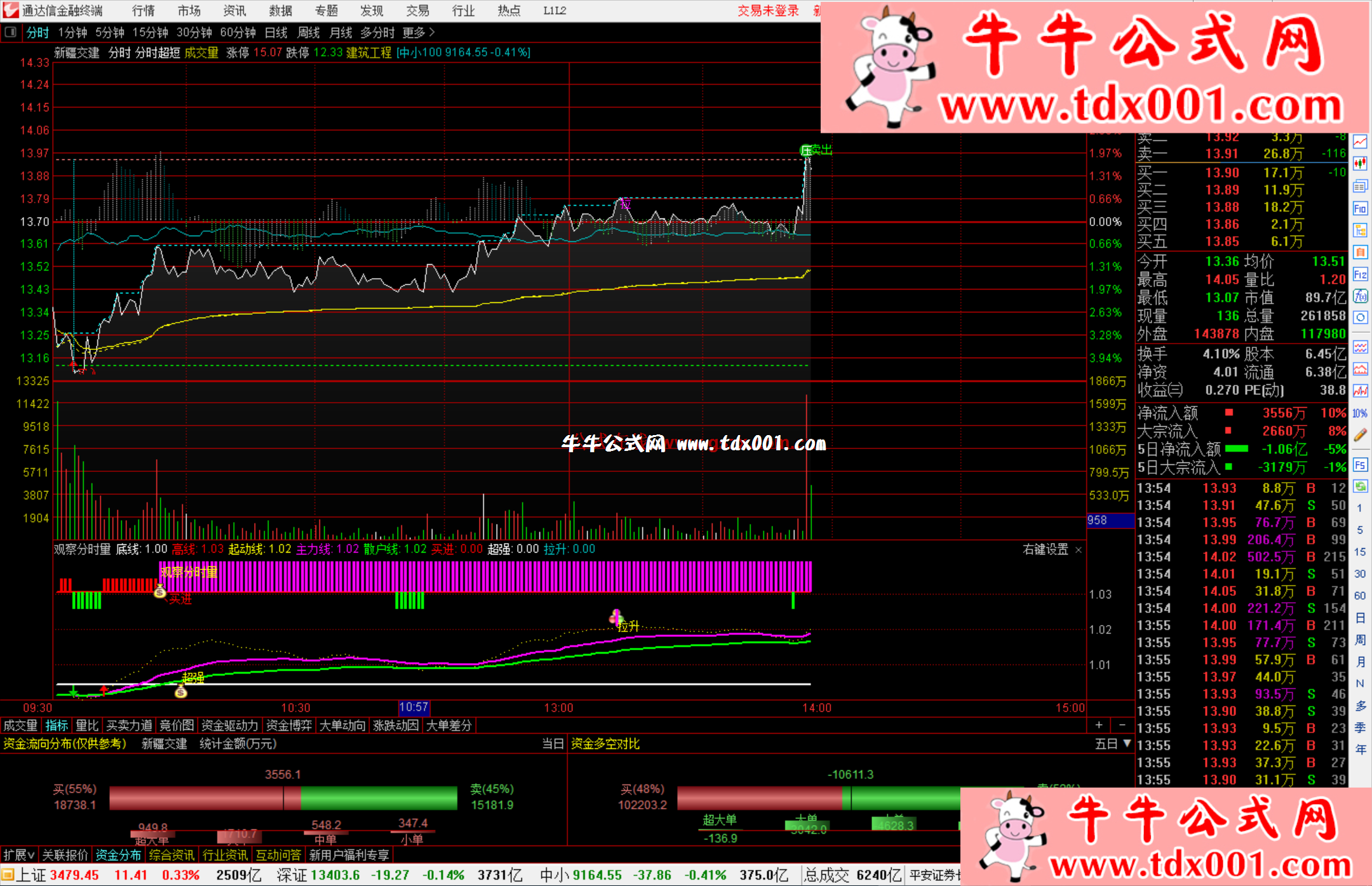Click the F10 company info icon
The image size is (1372, 886).
1360,208
